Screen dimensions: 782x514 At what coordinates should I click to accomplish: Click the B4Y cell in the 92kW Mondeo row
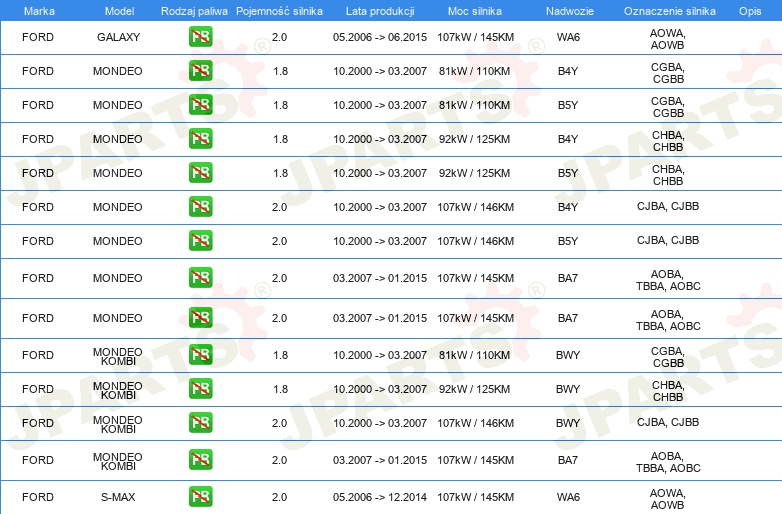(x=568, y=139)
